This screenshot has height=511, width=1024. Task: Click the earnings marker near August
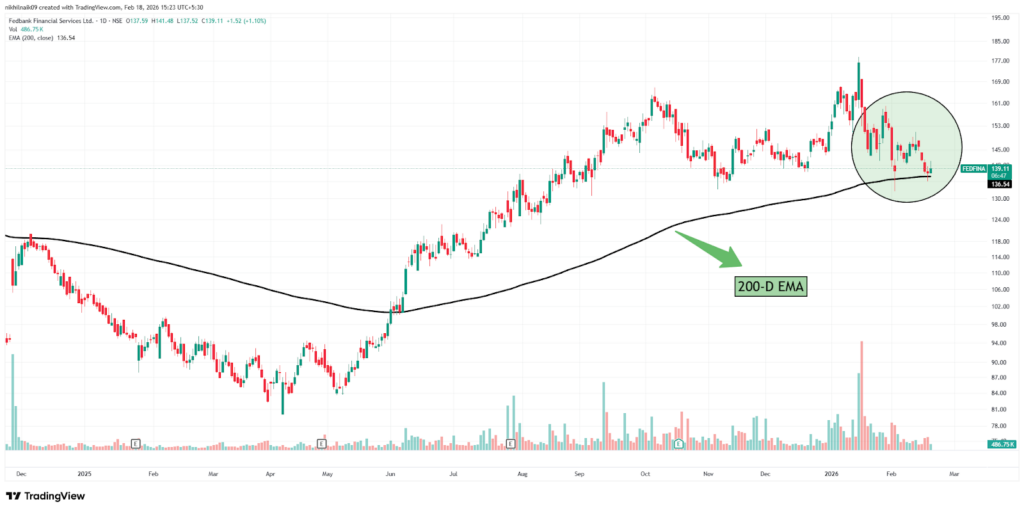point(510,442)
